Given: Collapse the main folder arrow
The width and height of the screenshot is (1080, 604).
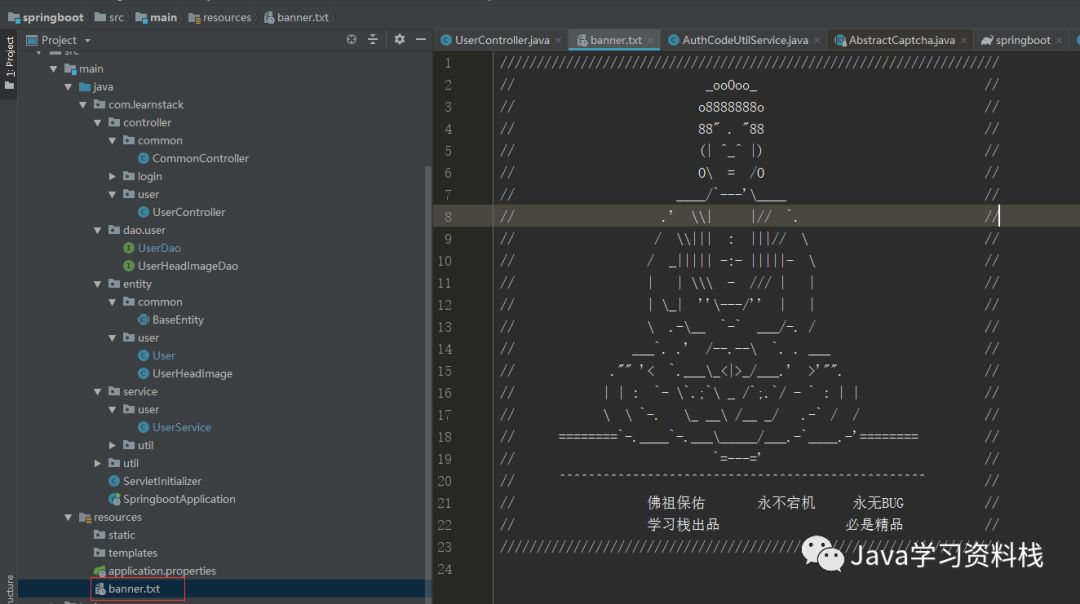Looking at the screenshot, I should (54, 69).
